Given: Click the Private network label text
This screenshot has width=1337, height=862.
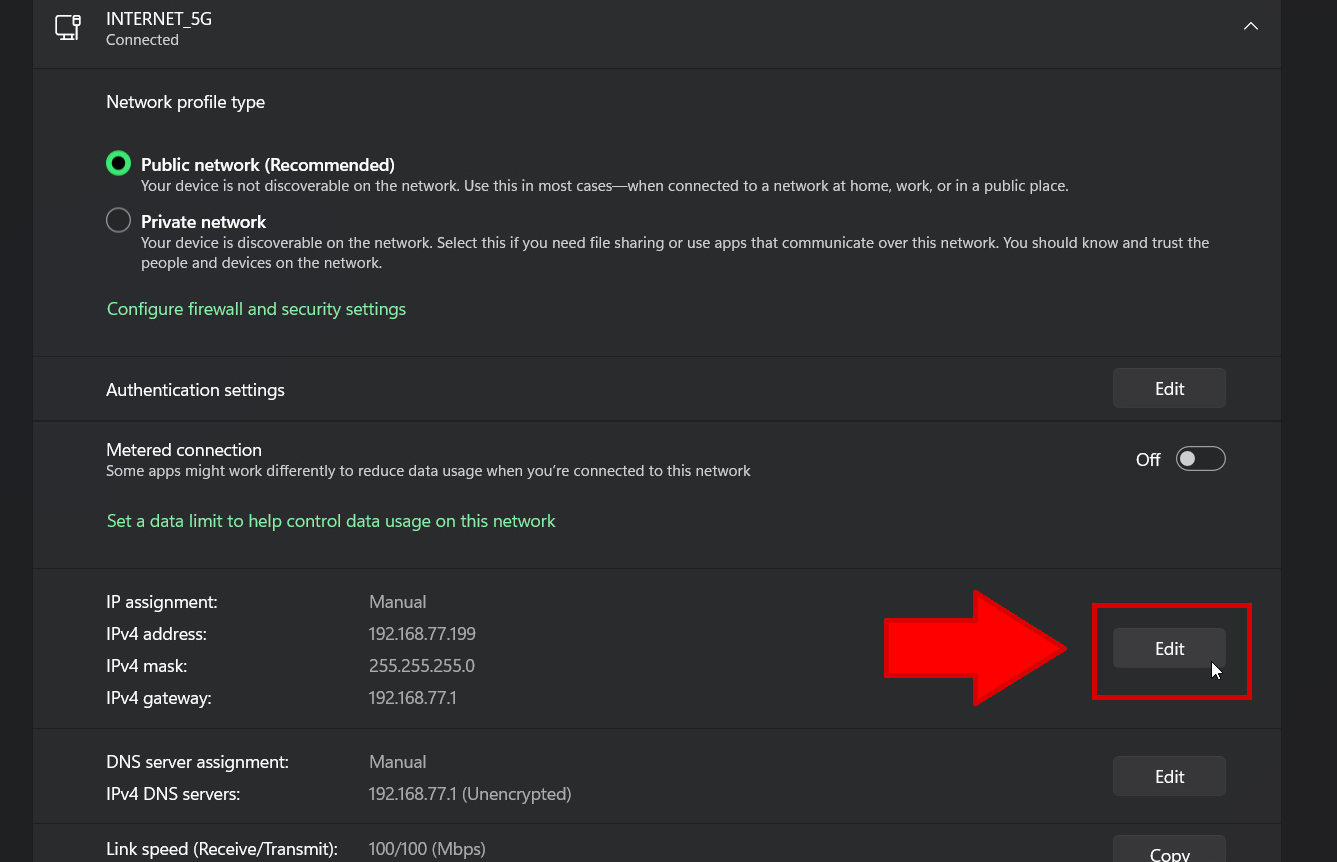Looking at the screenshot, I should coord(204,222).
